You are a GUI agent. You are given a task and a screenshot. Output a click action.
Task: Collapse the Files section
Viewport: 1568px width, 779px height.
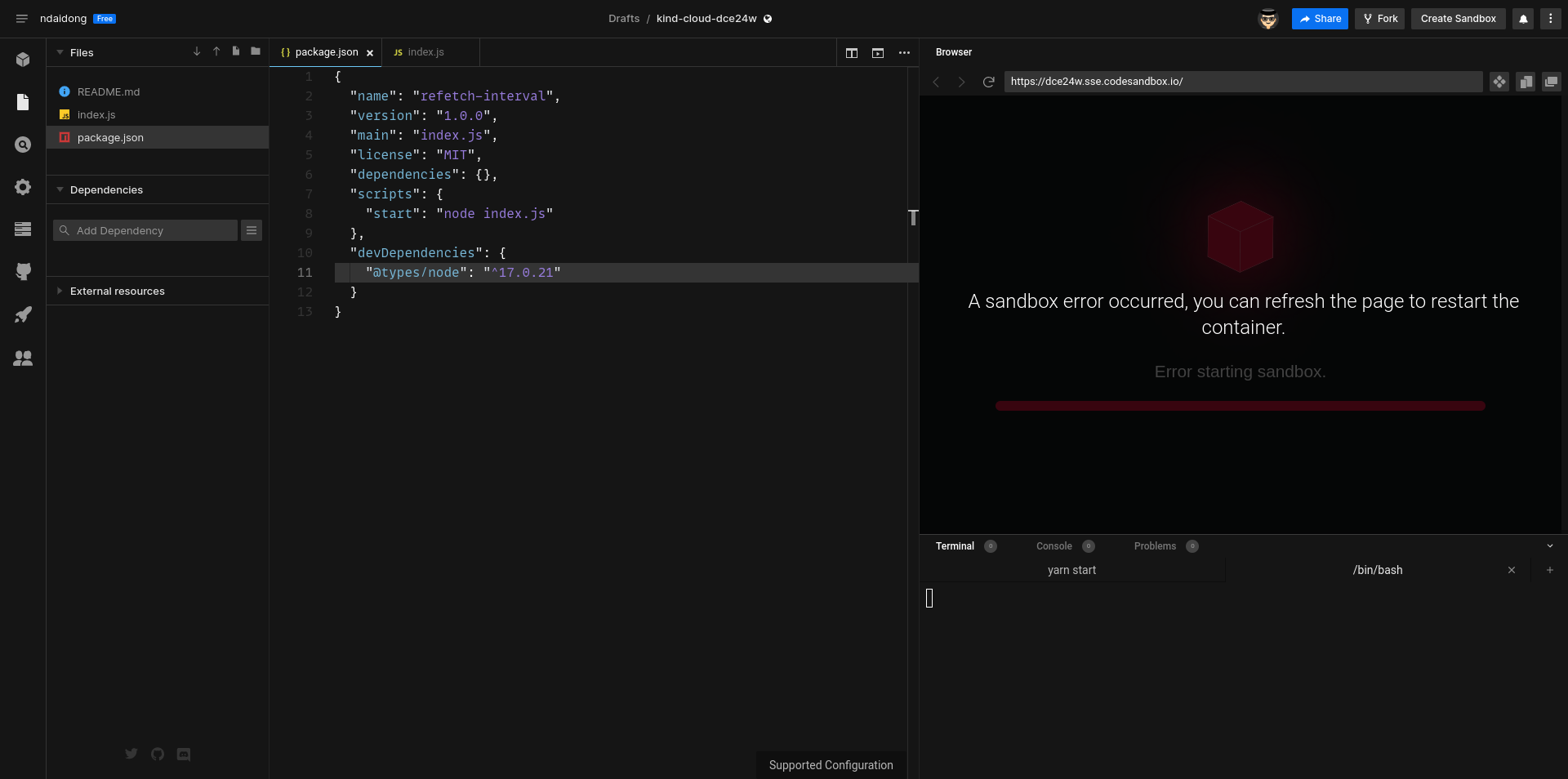pyautogui.click(x=60, y=52)
